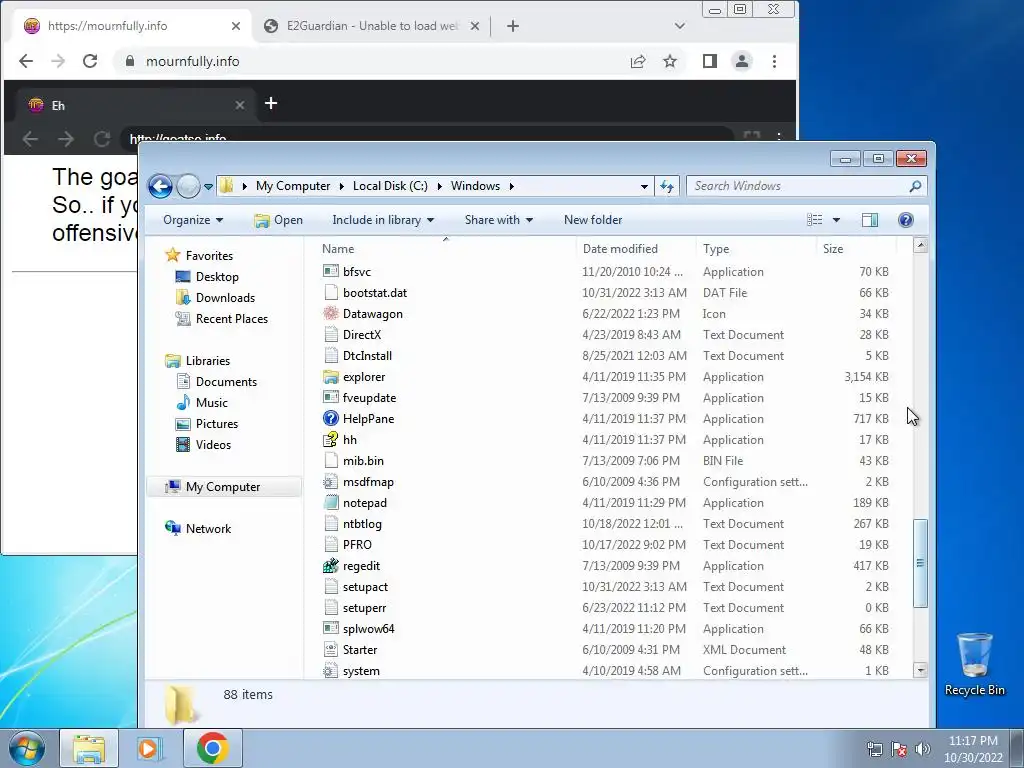Select the msdfmap configuration file icon
The height and width of the screenshot is (768, 1024).
[331, 482]
